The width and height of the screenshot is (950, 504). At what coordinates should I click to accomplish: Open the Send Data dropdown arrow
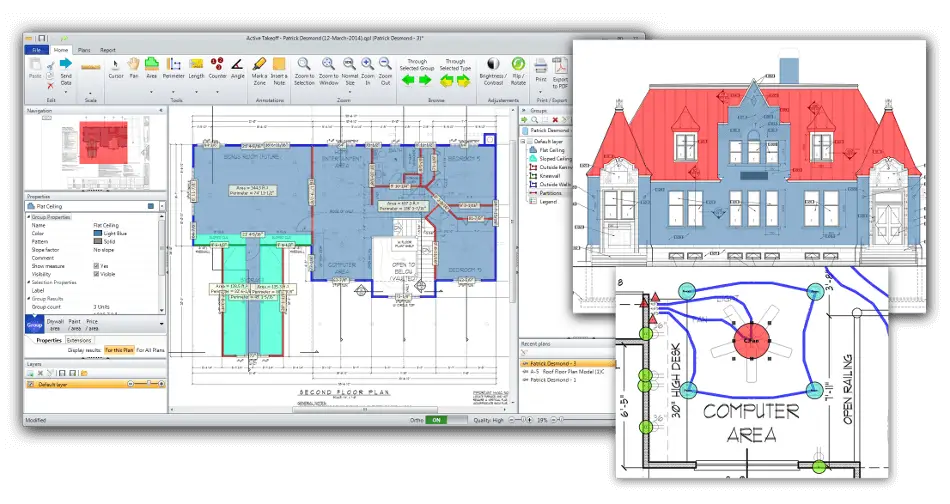(x=66, y=92)
